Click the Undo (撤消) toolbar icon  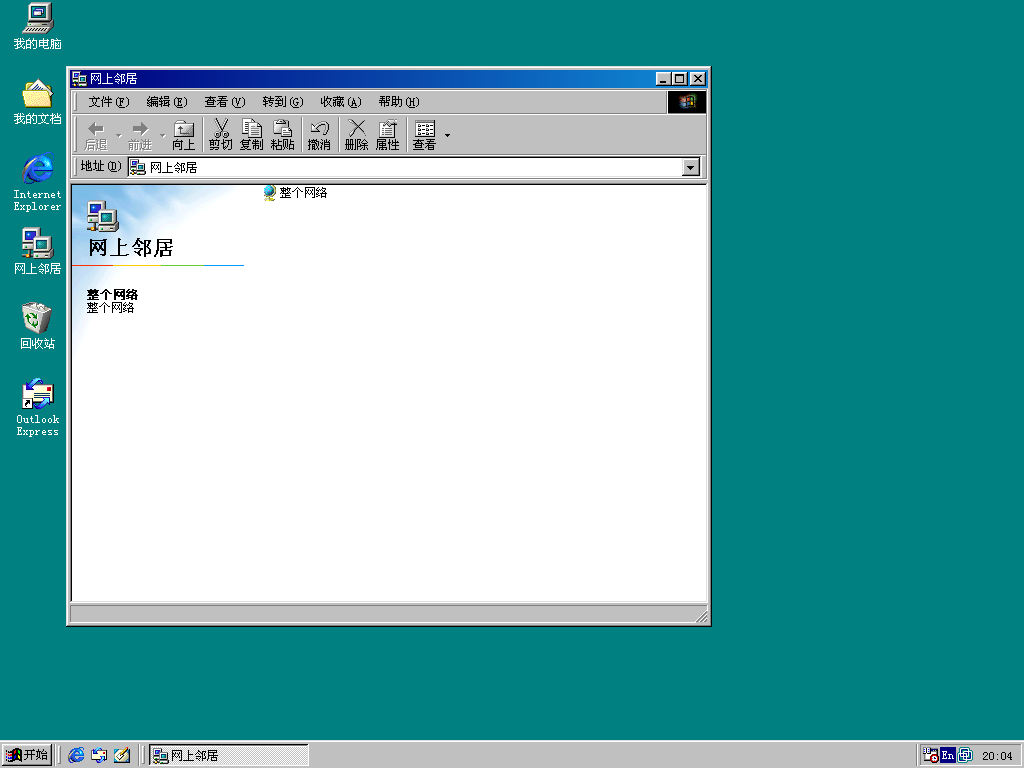coord(319,135)
